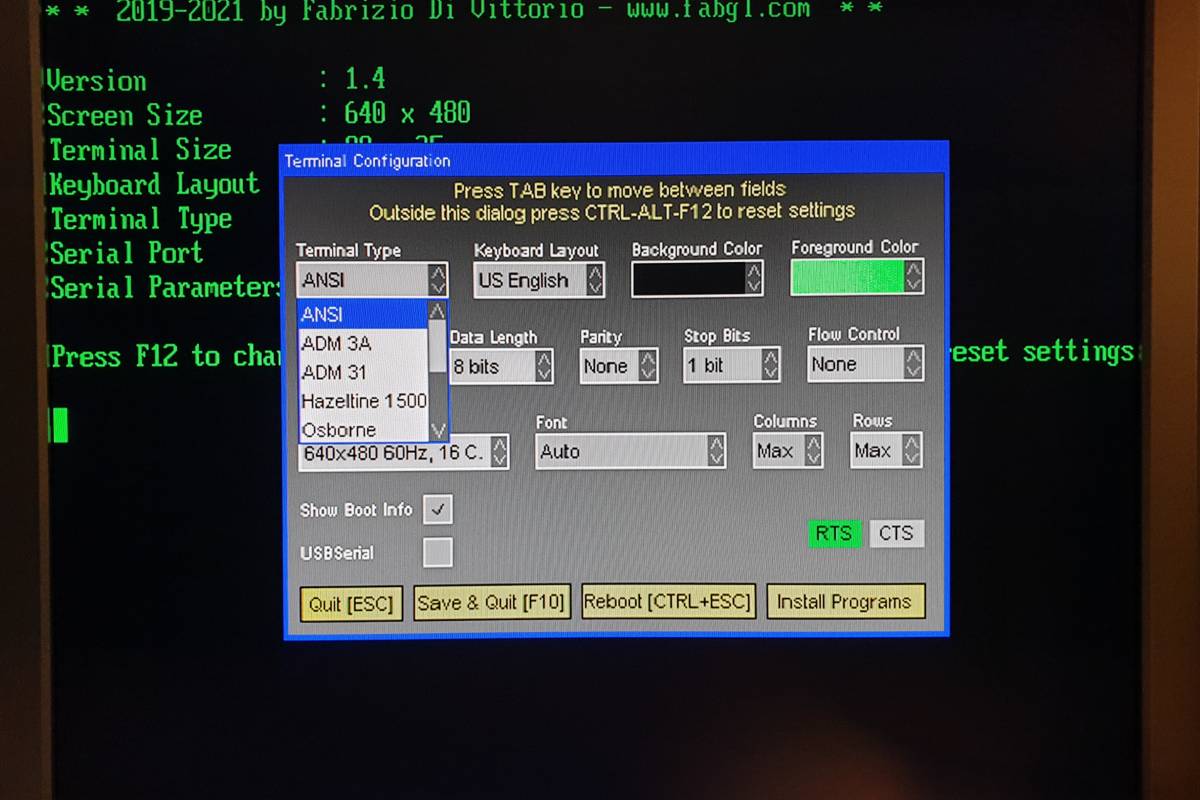This screenshot has height=800, width=1200.
Task: Click Save & Quit [F10] button
Action: click(492, 602)
